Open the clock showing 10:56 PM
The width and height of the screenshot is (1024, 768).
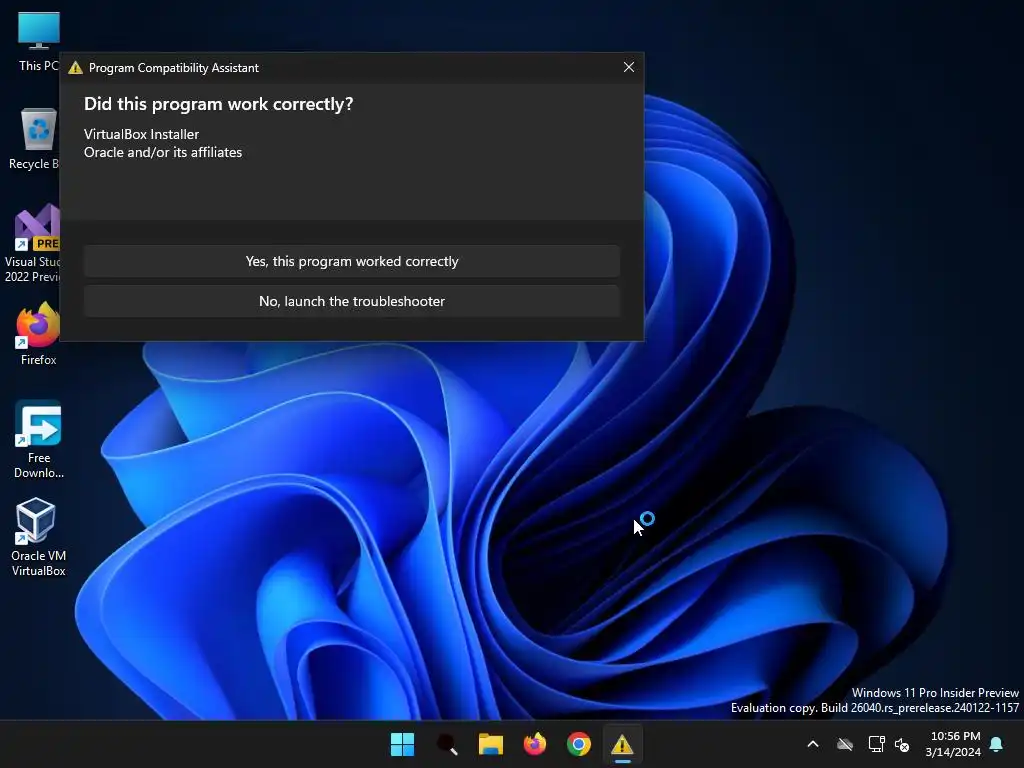click(953, 744)
